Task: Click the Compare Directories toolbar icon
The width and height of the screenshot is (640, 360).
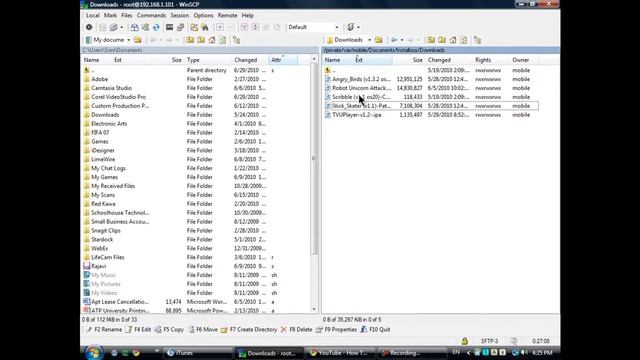Action: pos(134,27)
